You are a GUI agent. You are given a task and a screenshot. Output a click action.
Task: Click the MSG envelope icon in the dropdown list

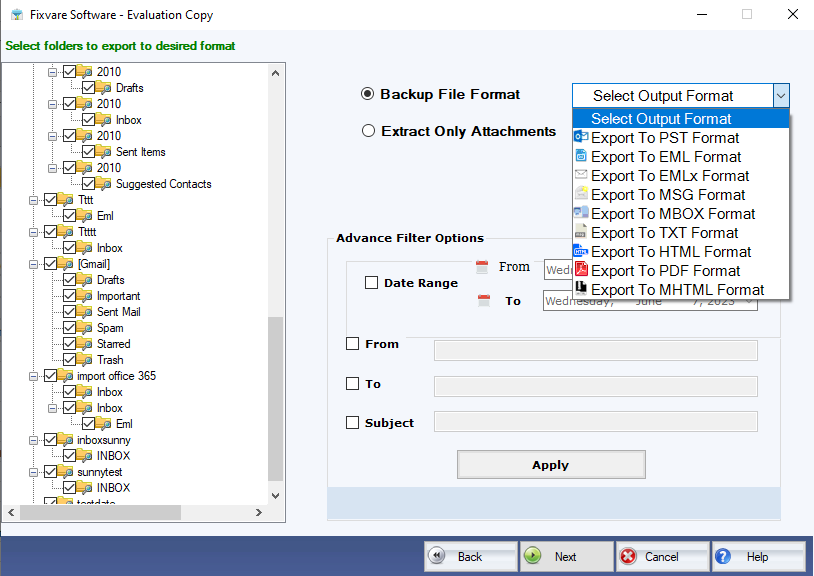(x=583, y=194)
